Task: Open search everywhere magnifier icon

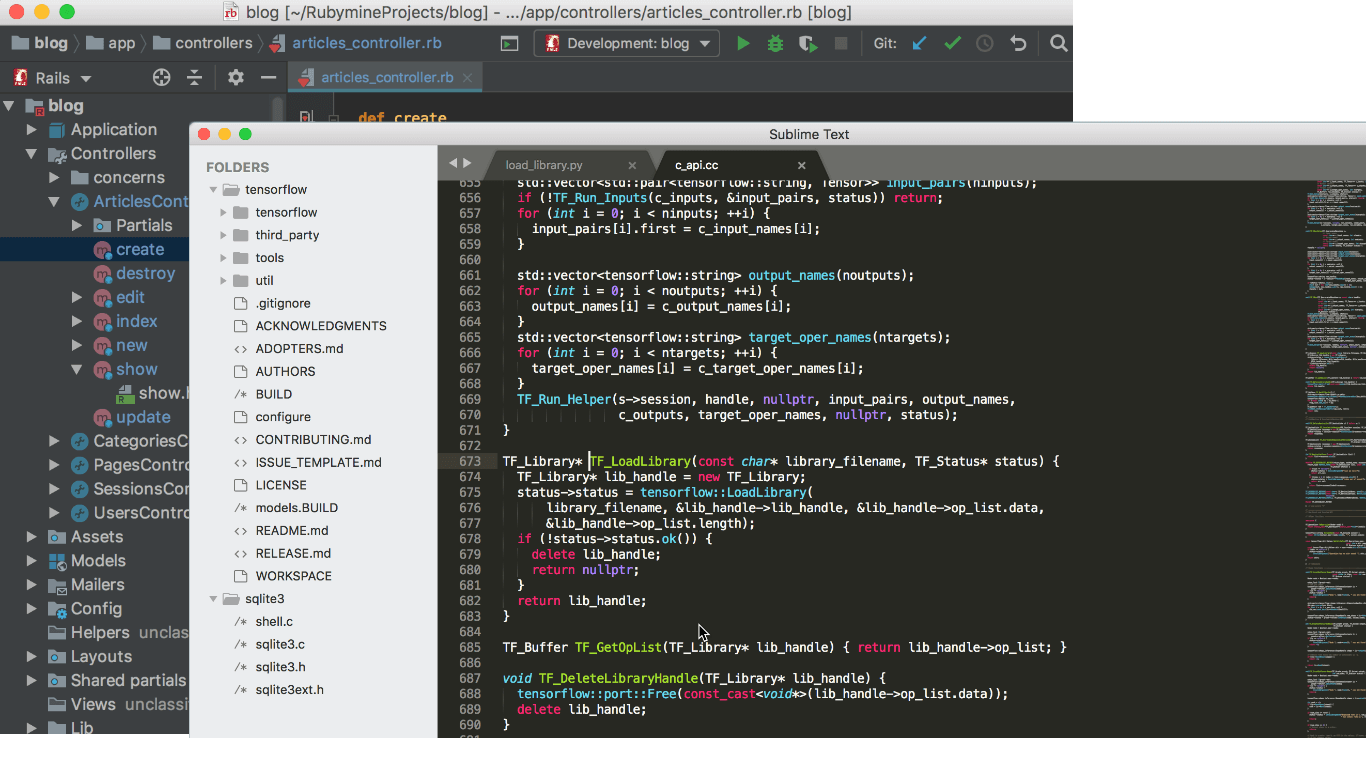Action: pos(1059,44)
